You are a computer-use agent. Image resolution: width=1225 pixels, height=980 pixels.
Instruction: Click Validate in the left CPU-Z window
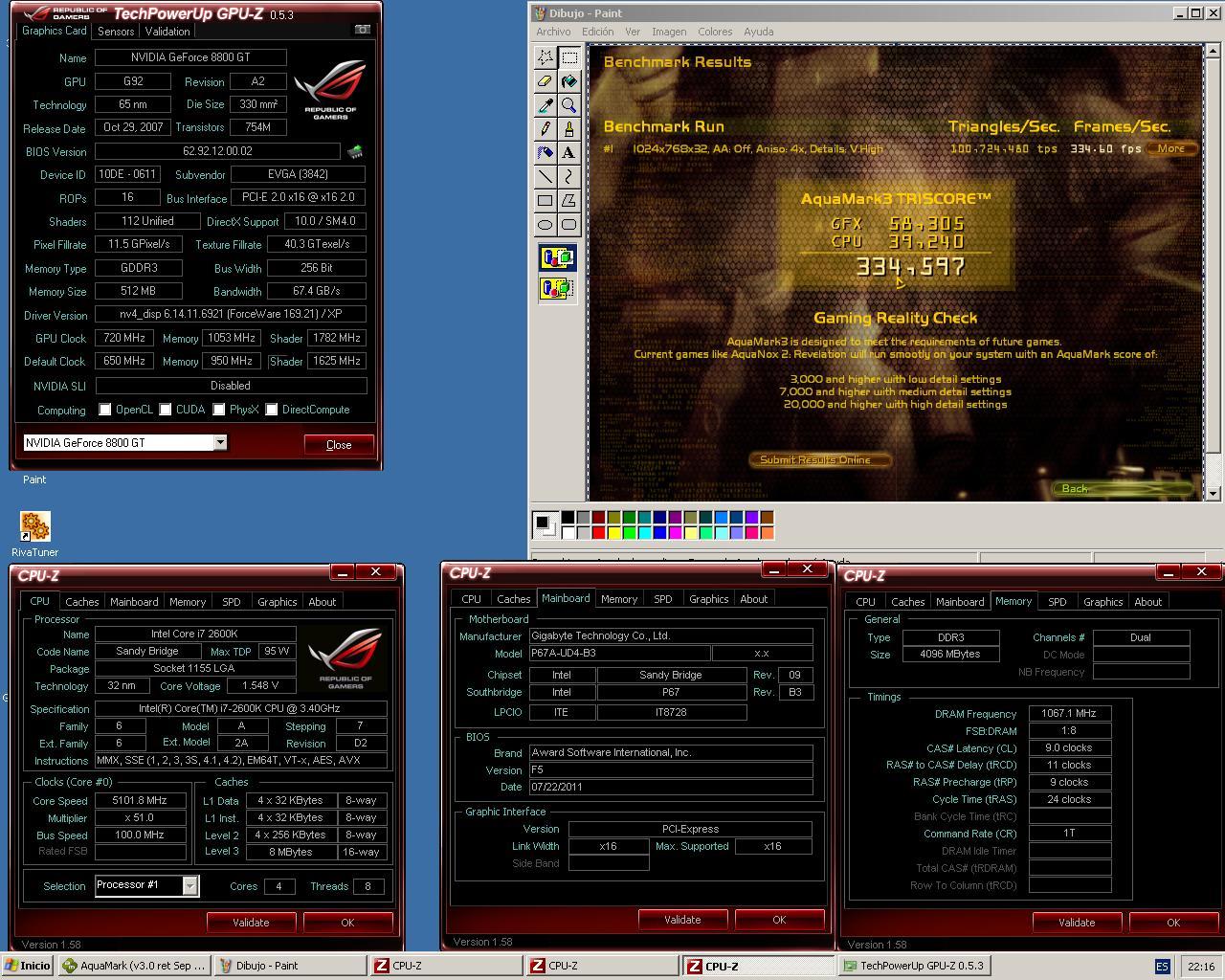pos(251,923)
